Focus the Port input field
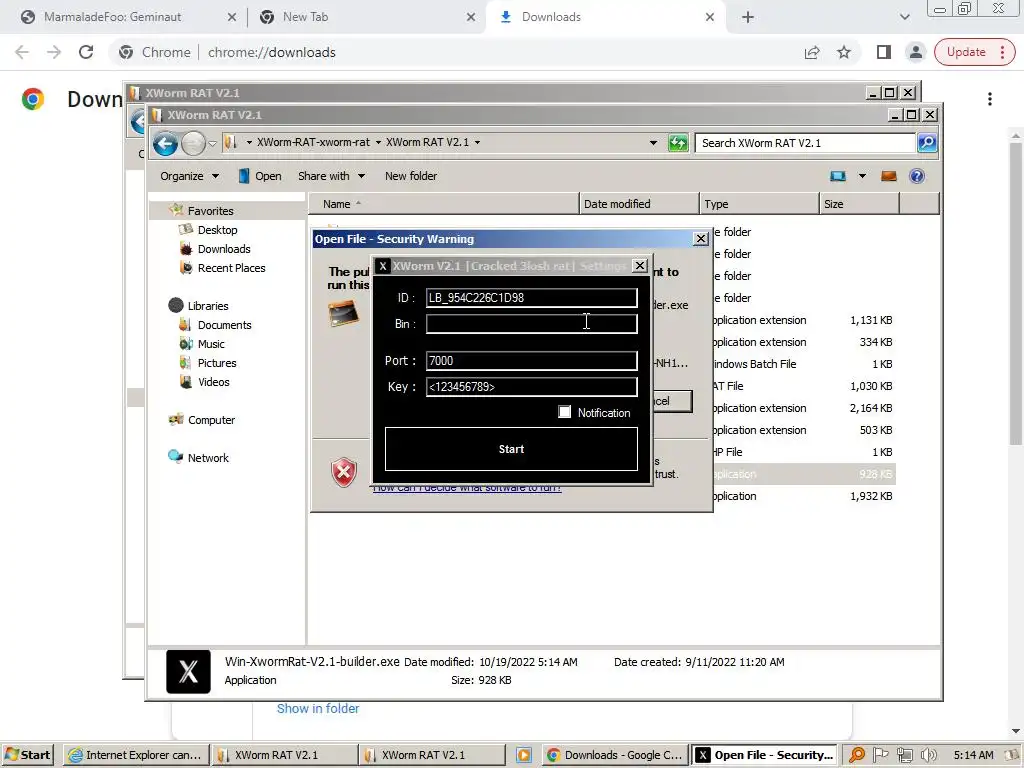The width and height of the screenshot is (1024, 768). [x=532, y=360]
